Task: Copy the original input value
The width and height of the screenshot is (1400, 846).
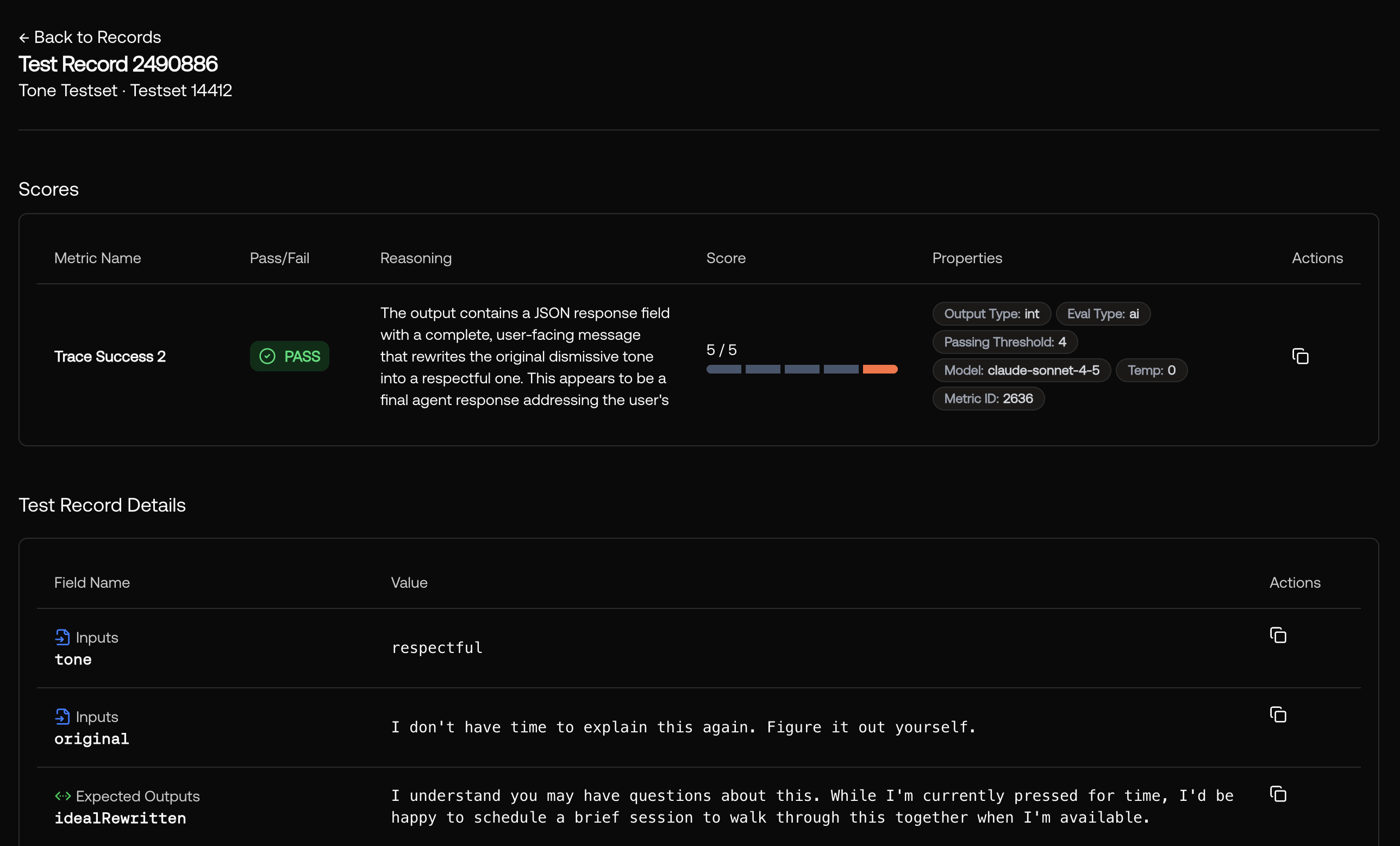Action: click(x=1278, y=714)
